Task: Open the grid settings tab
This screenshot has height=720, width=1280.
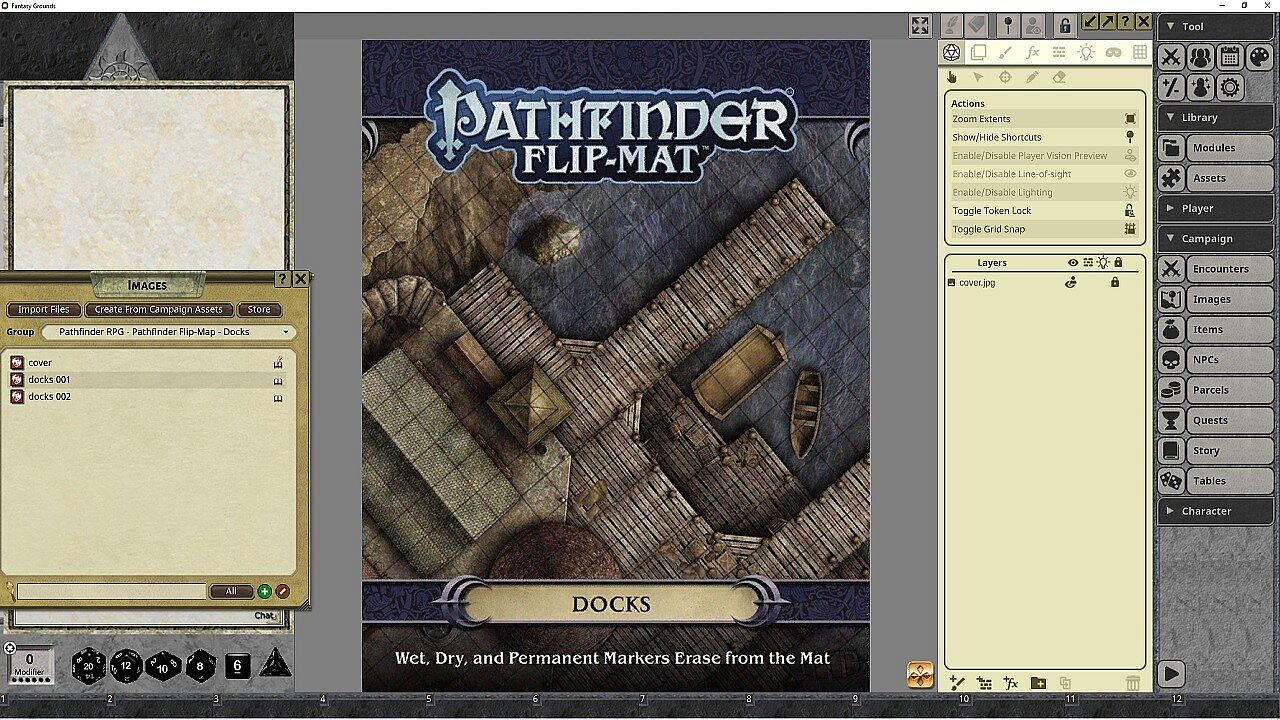Action: click(1140, 52)
